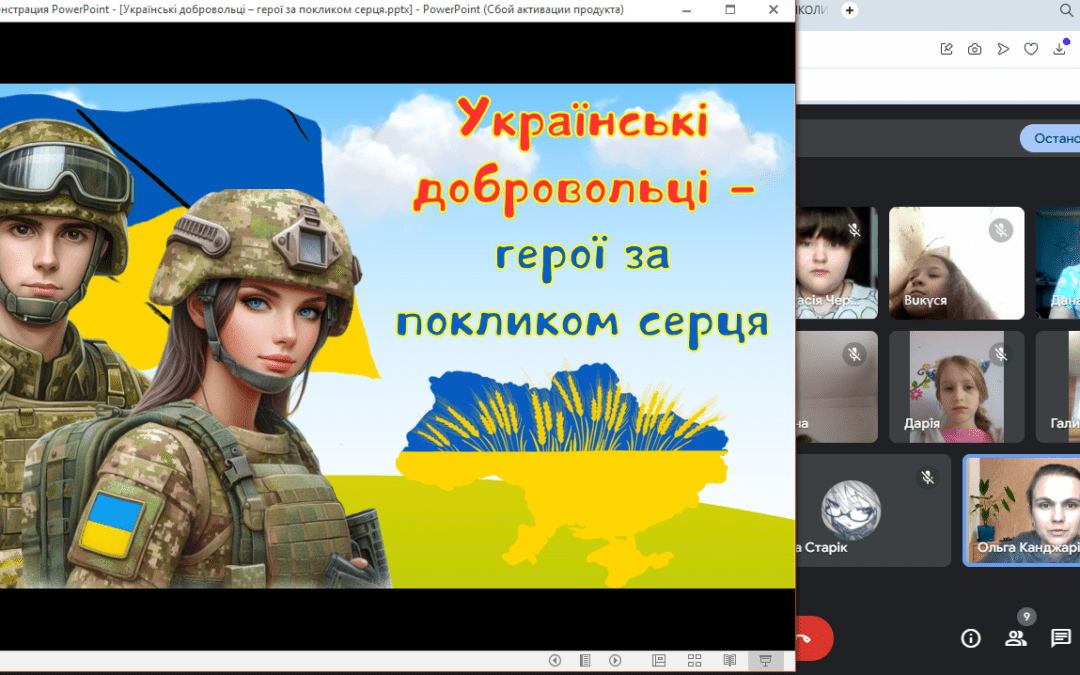Go to previous slide in PowerPoint status bar

click(554, 661)
